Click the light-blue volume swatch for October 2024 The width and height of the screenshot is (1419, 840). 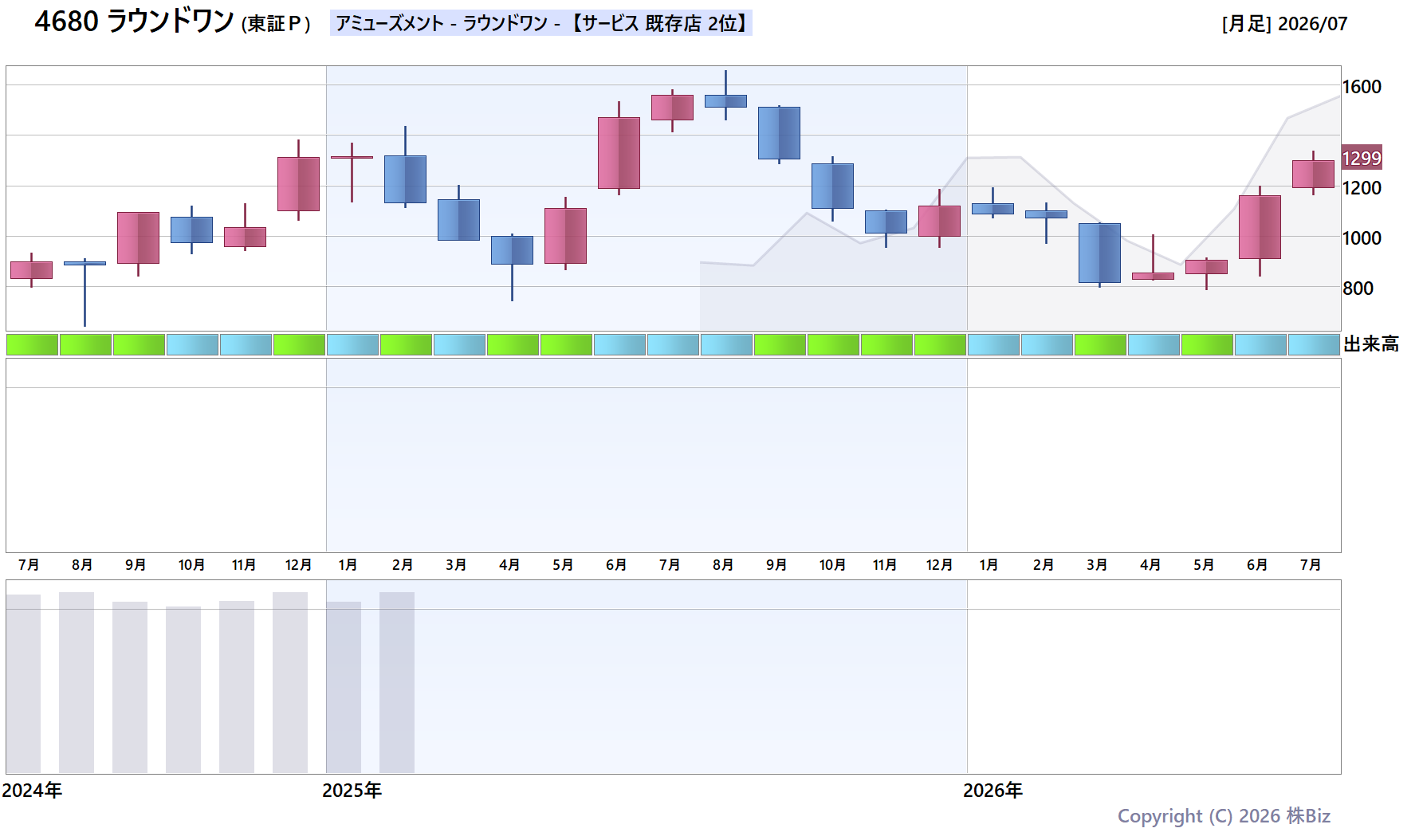pyautogui.click(x=192, y=345)
